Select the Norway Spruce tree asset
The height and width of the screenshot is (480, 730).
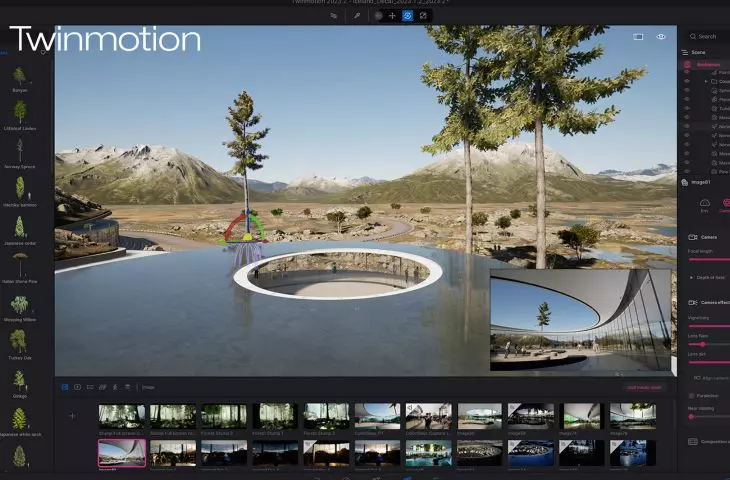coord(20,154)
